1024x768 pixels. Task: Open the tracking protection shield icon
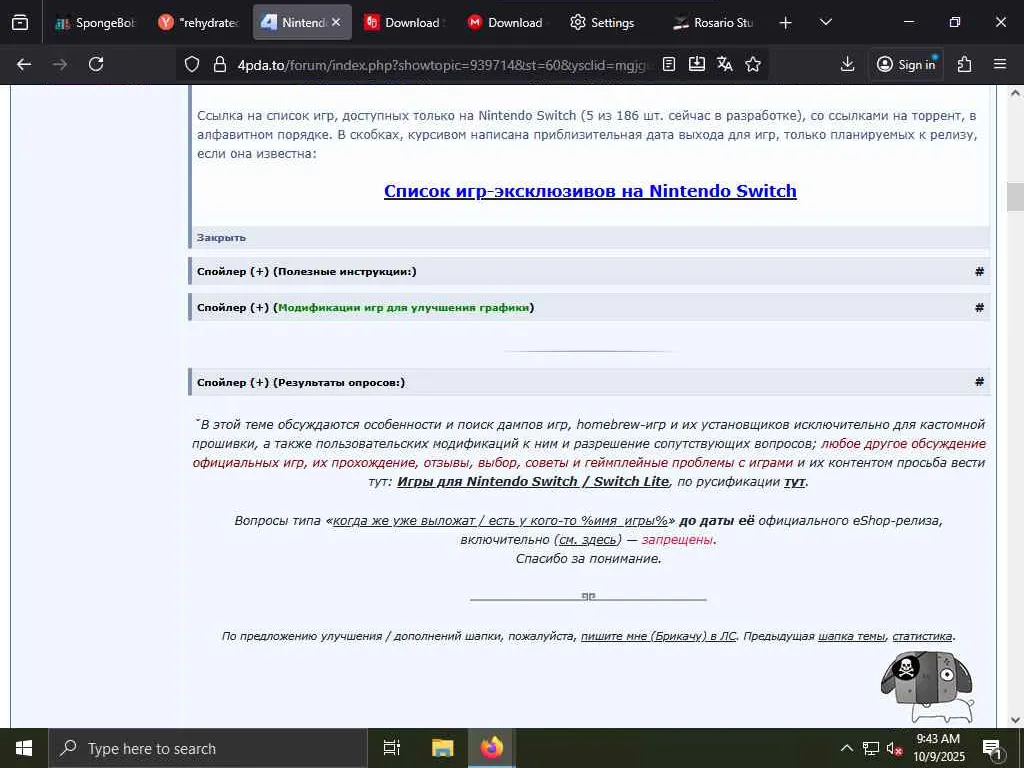(191, 64)
